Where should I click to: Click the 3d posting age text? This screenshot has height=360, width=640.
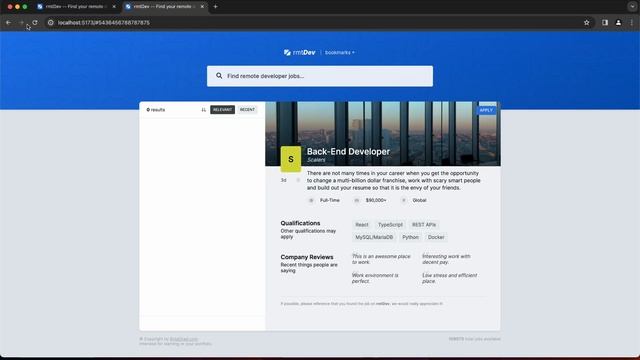tap(284, 180)
